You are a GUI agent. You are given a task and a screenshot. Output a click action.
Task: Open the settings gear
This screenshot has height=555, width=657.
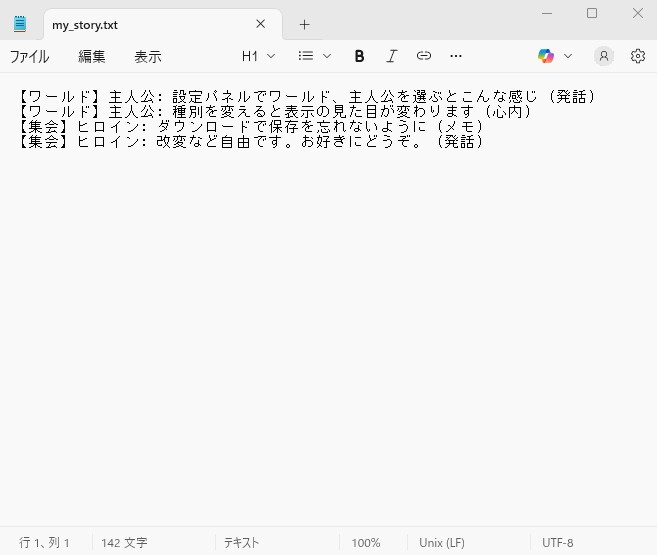[638, 56]
